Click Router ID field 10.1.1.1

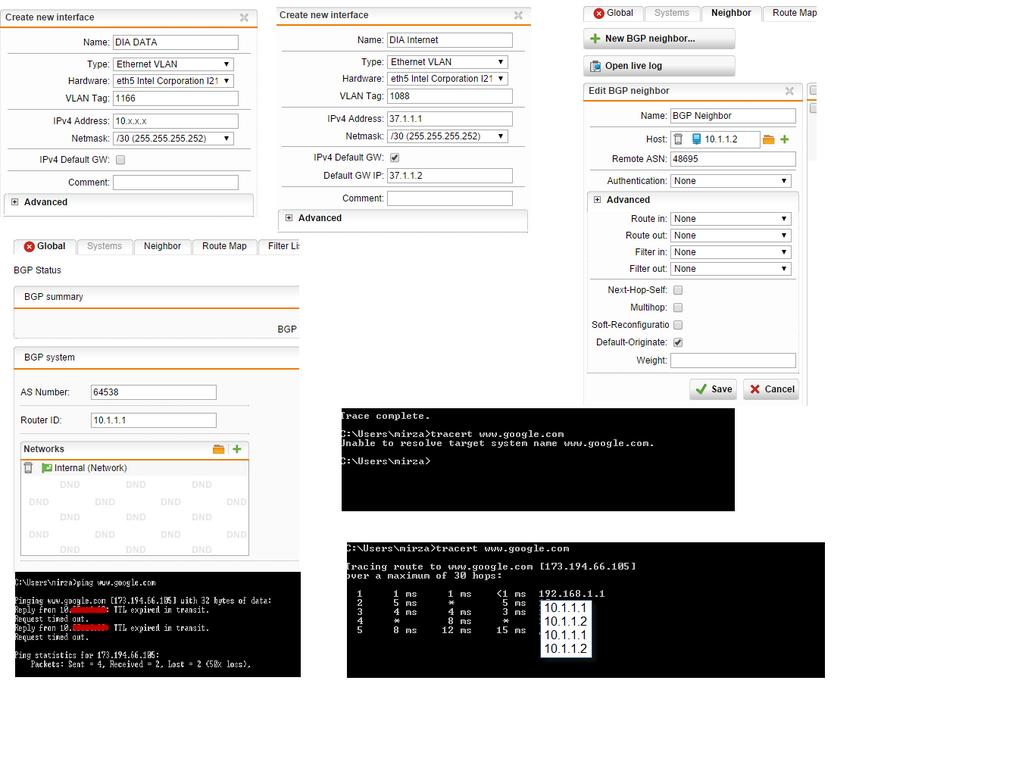coord(154,420)
